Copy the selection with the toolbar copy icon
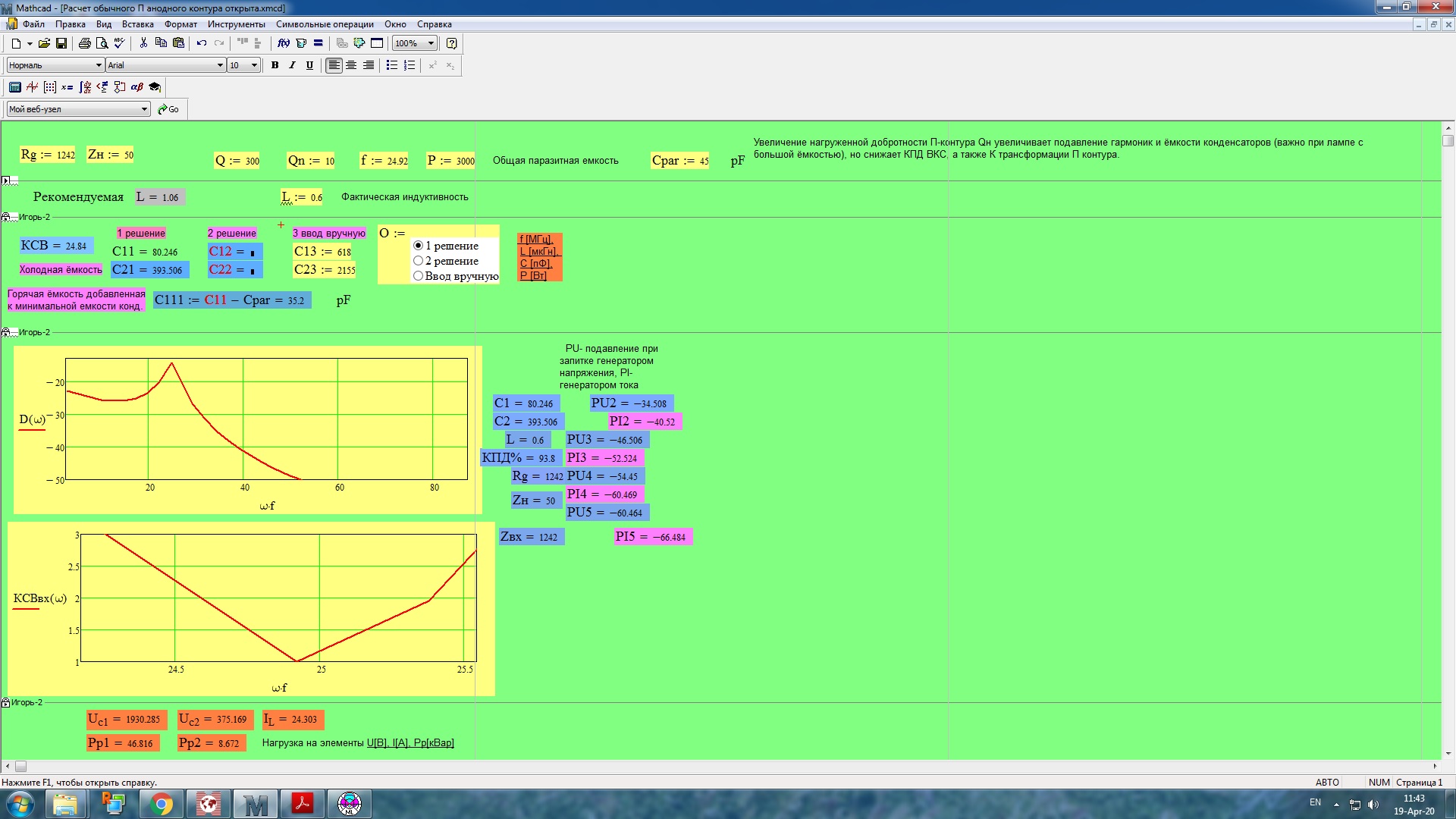 [161, 43]
